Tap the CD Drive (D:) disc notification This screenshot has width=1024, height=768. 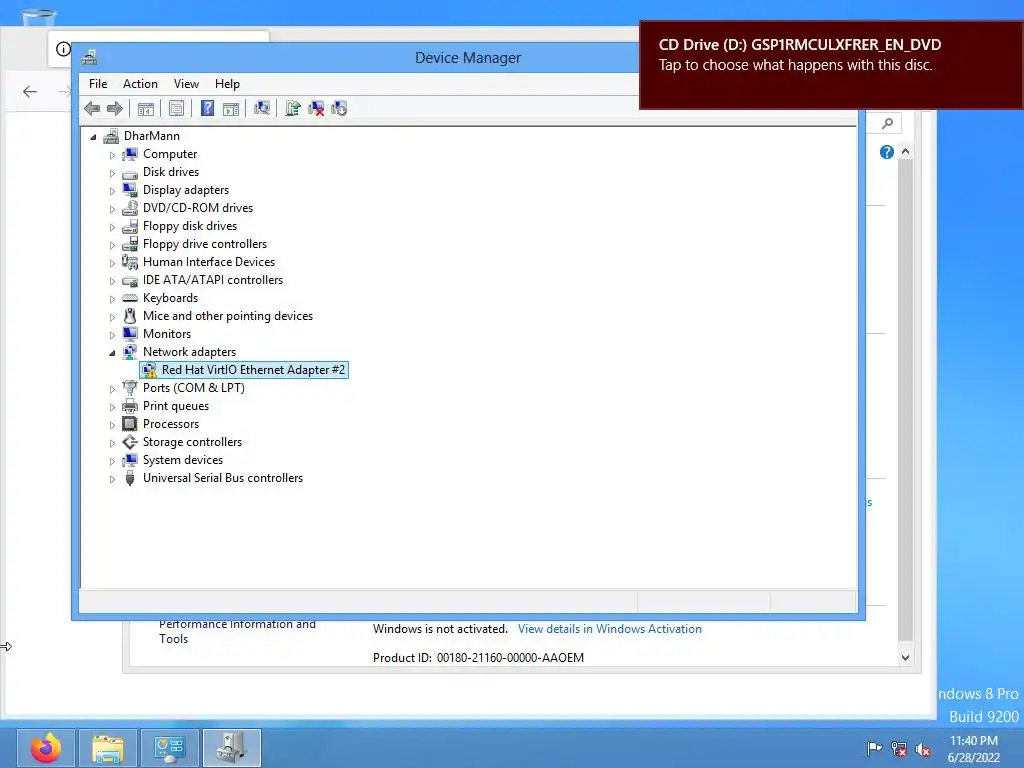pos(831,65)
